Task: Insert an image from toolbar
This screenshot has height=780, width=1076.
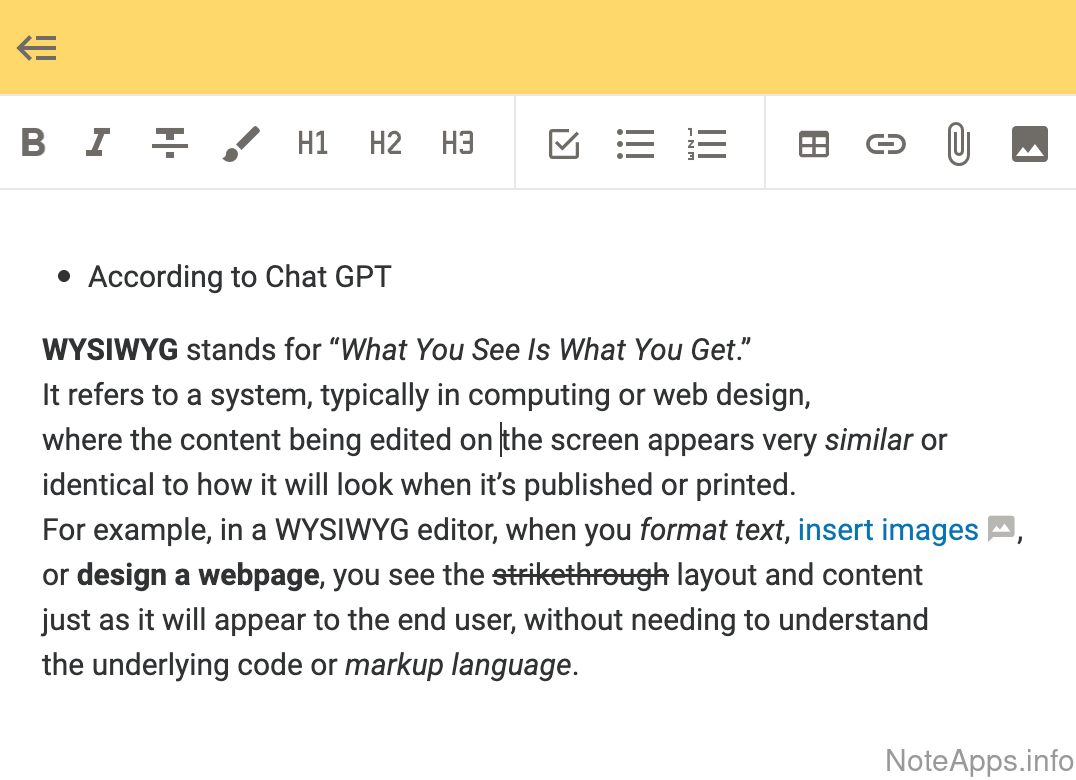Action: pos(1030,145)
